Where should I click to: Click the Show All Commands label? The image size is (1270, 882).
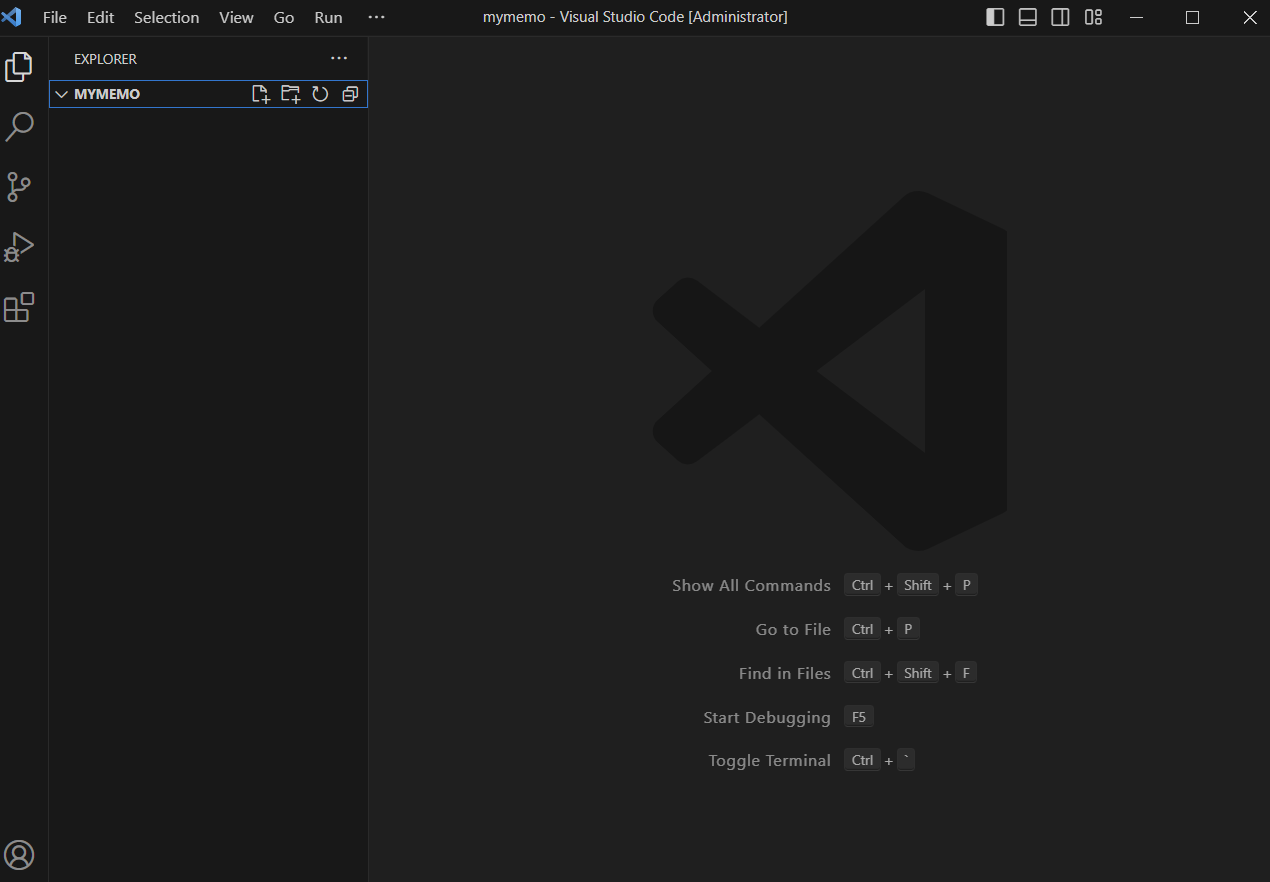coord(751,586)
